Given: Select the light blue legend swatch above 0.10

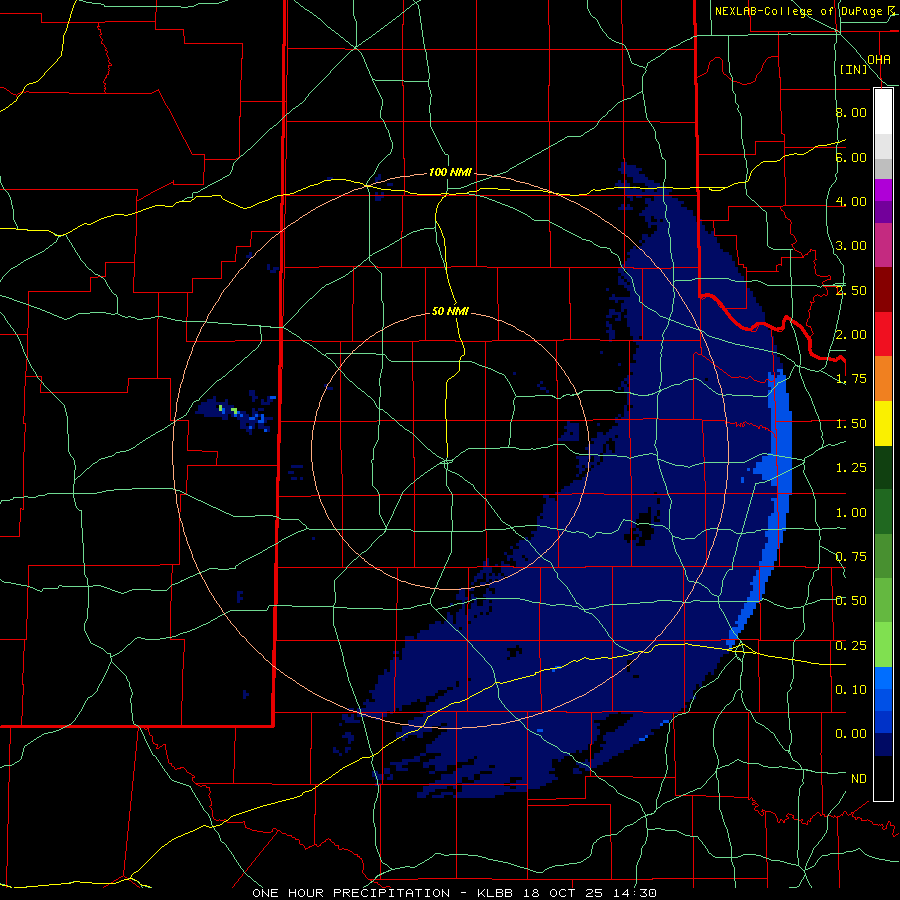Looking at the screenshot, I should click(x=883, y=678).
